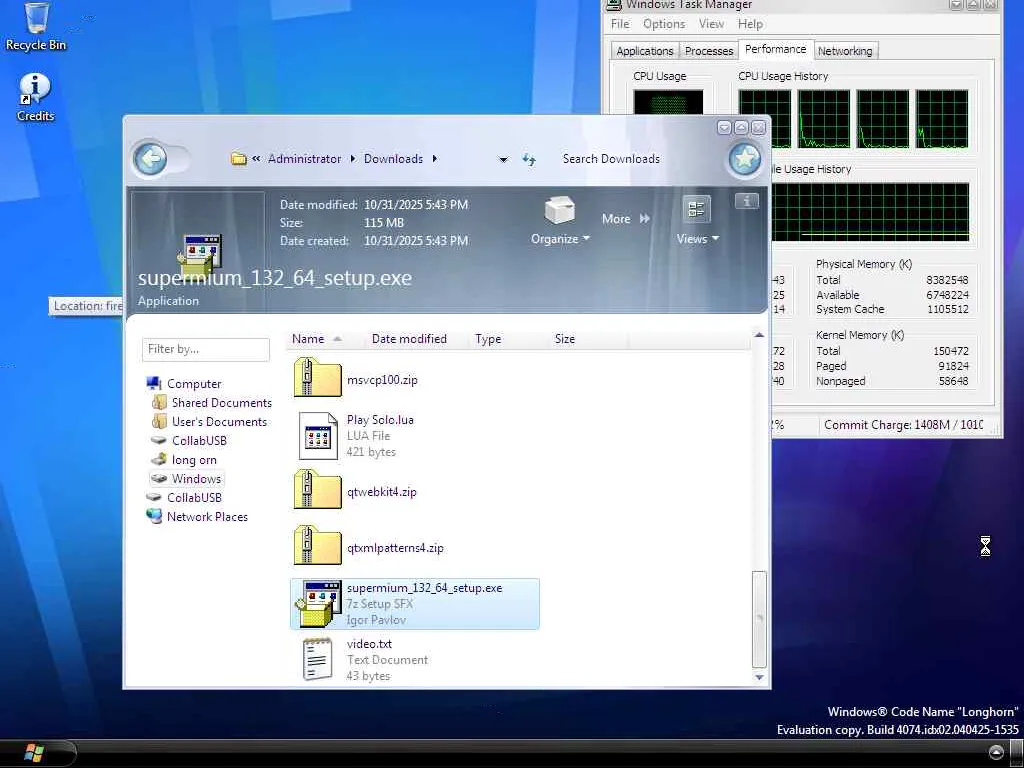The width and height of the screenshot is (1024, 768).
Task: Sort by Size column header
Action: click(565, 339)
